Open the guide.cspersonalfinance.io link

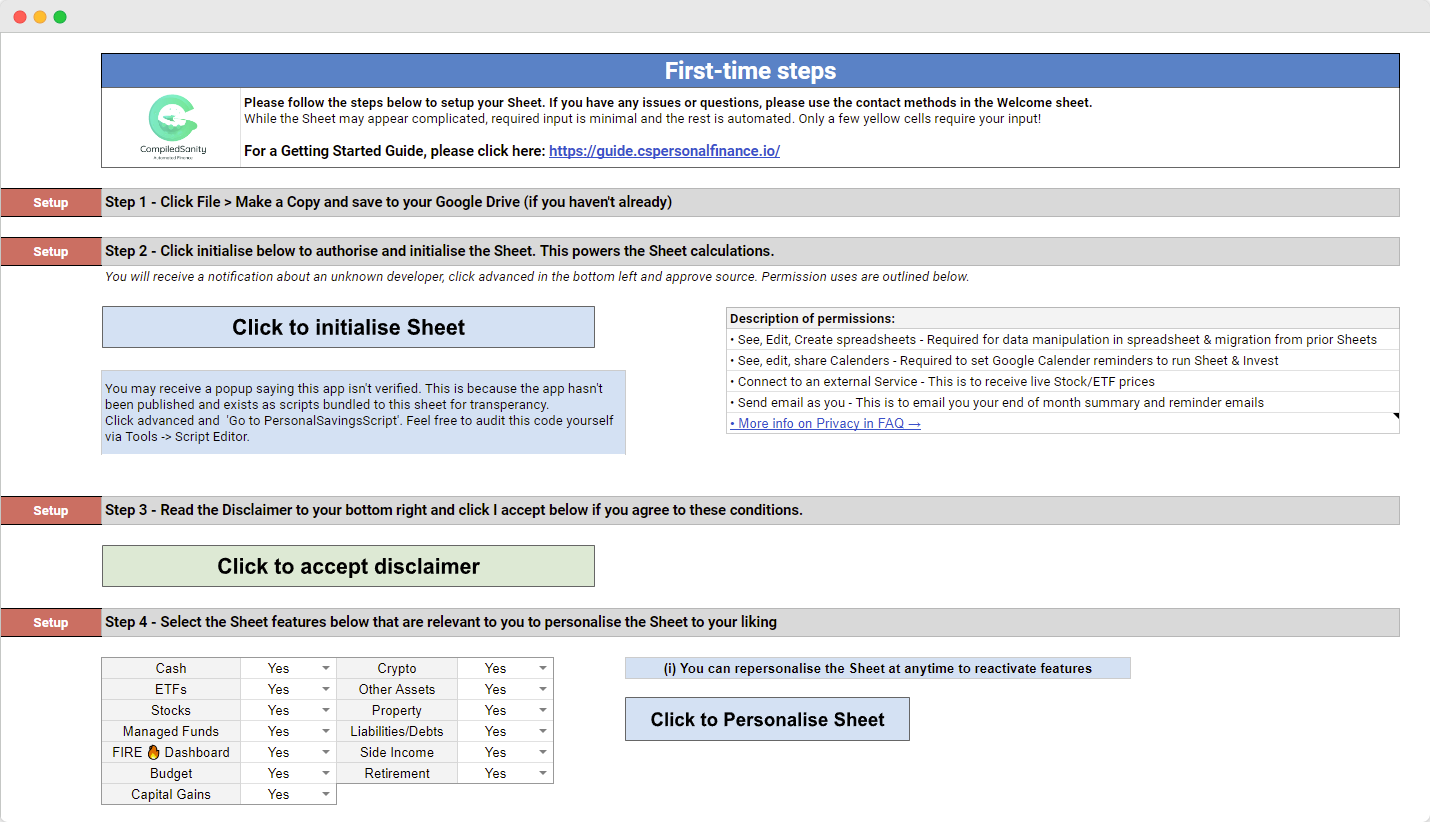[x=664, y=151]
